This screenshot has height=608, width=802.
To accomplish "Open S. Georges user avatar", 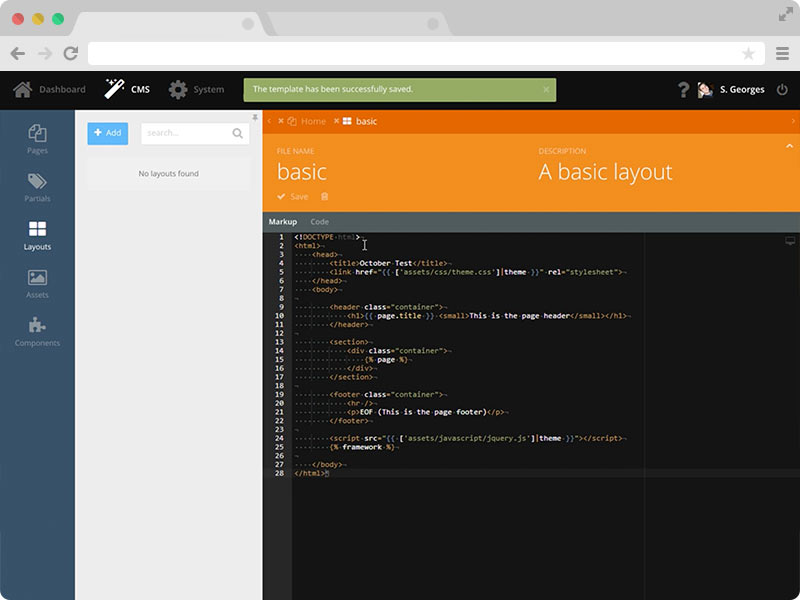I will coord(705,90).
